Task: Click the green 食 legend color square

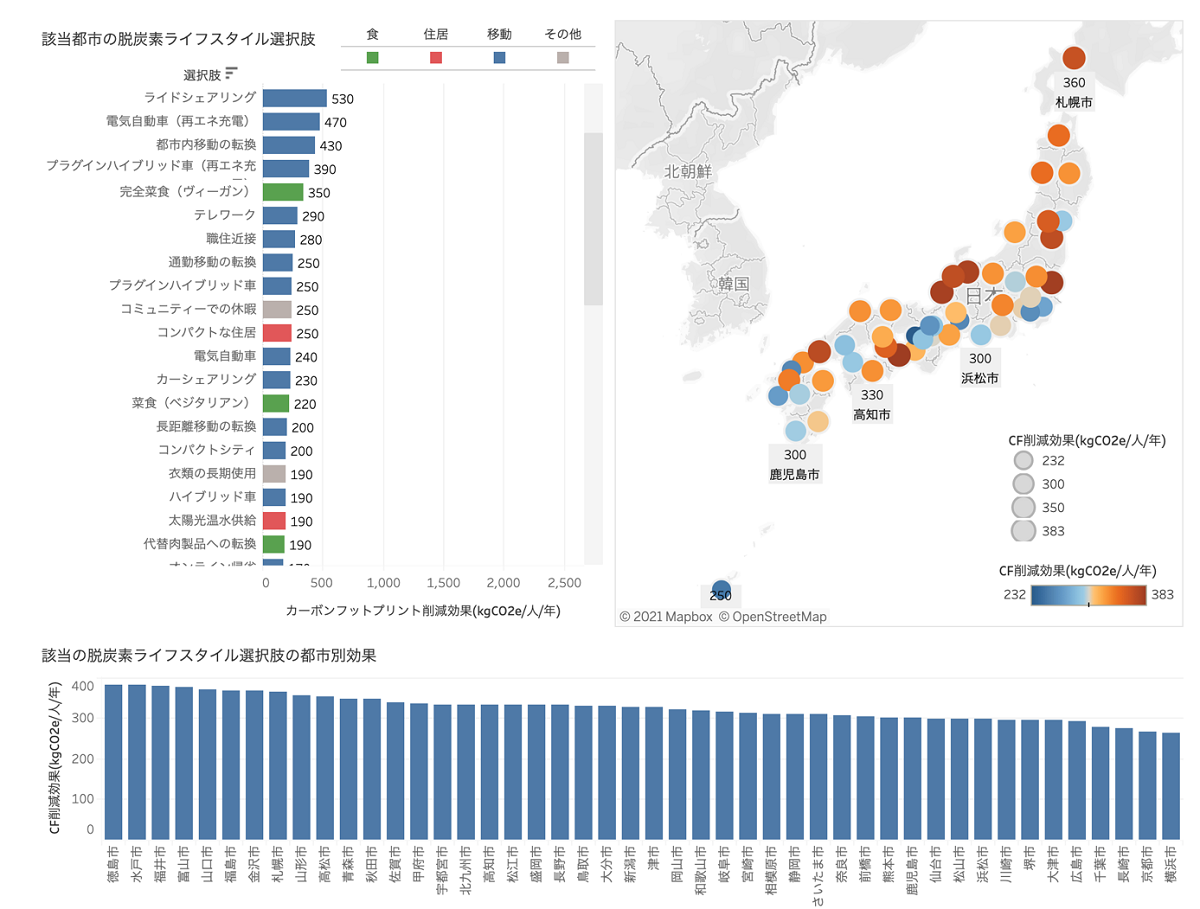Action: point(372,58)
